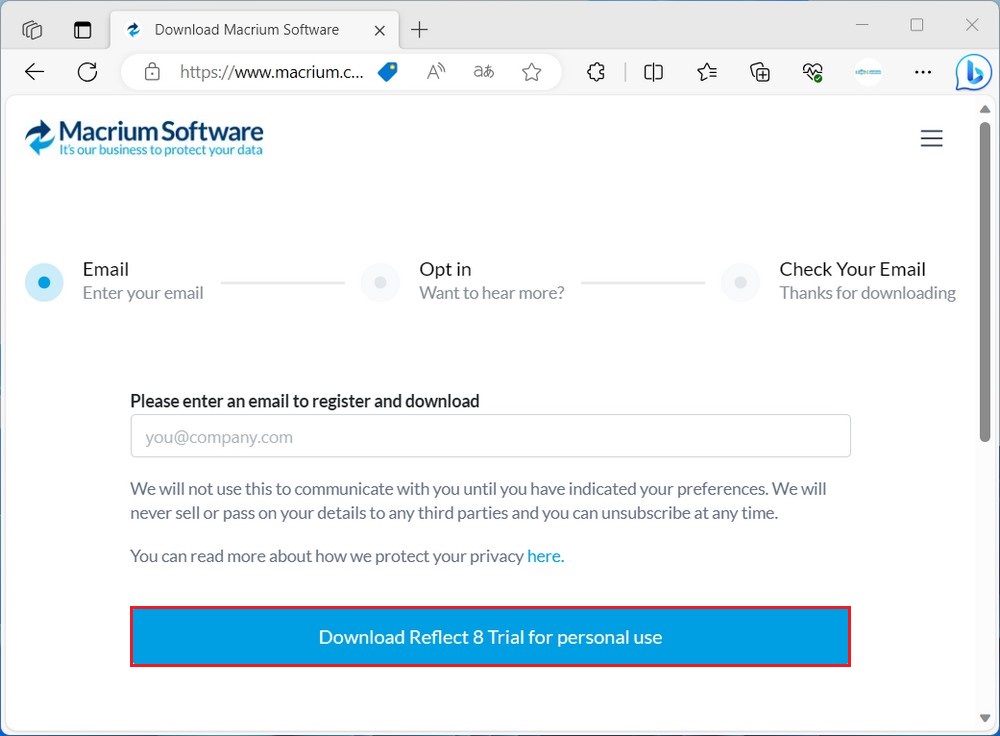Activate the Read aloud icon
1000x736 pixels.
tap(436, 72)
